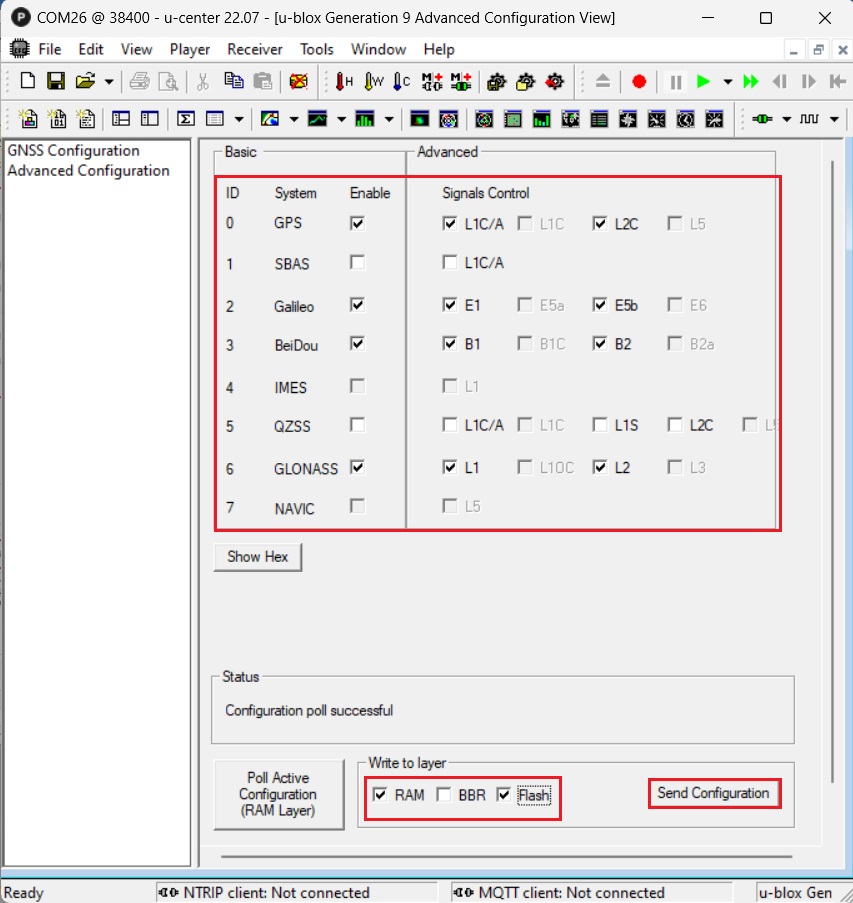Click the Cold start 'C' icon

[402, 82]
